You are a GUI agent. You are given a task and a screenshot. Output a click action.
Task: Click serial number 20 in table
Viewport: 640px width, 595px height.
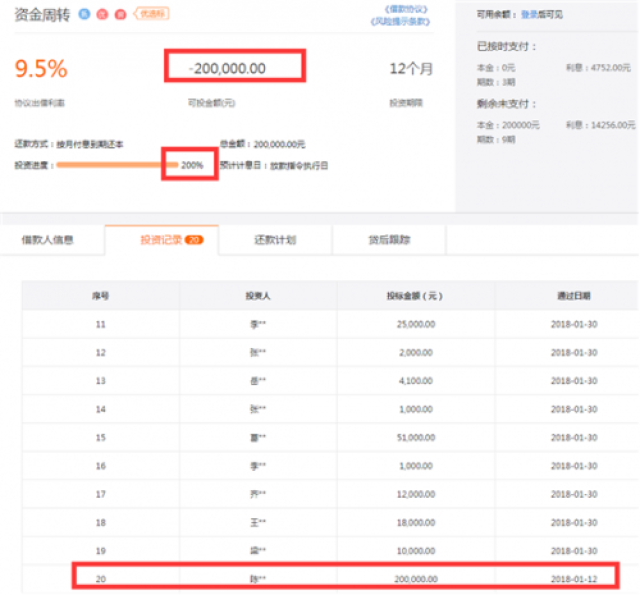[100, 579]
